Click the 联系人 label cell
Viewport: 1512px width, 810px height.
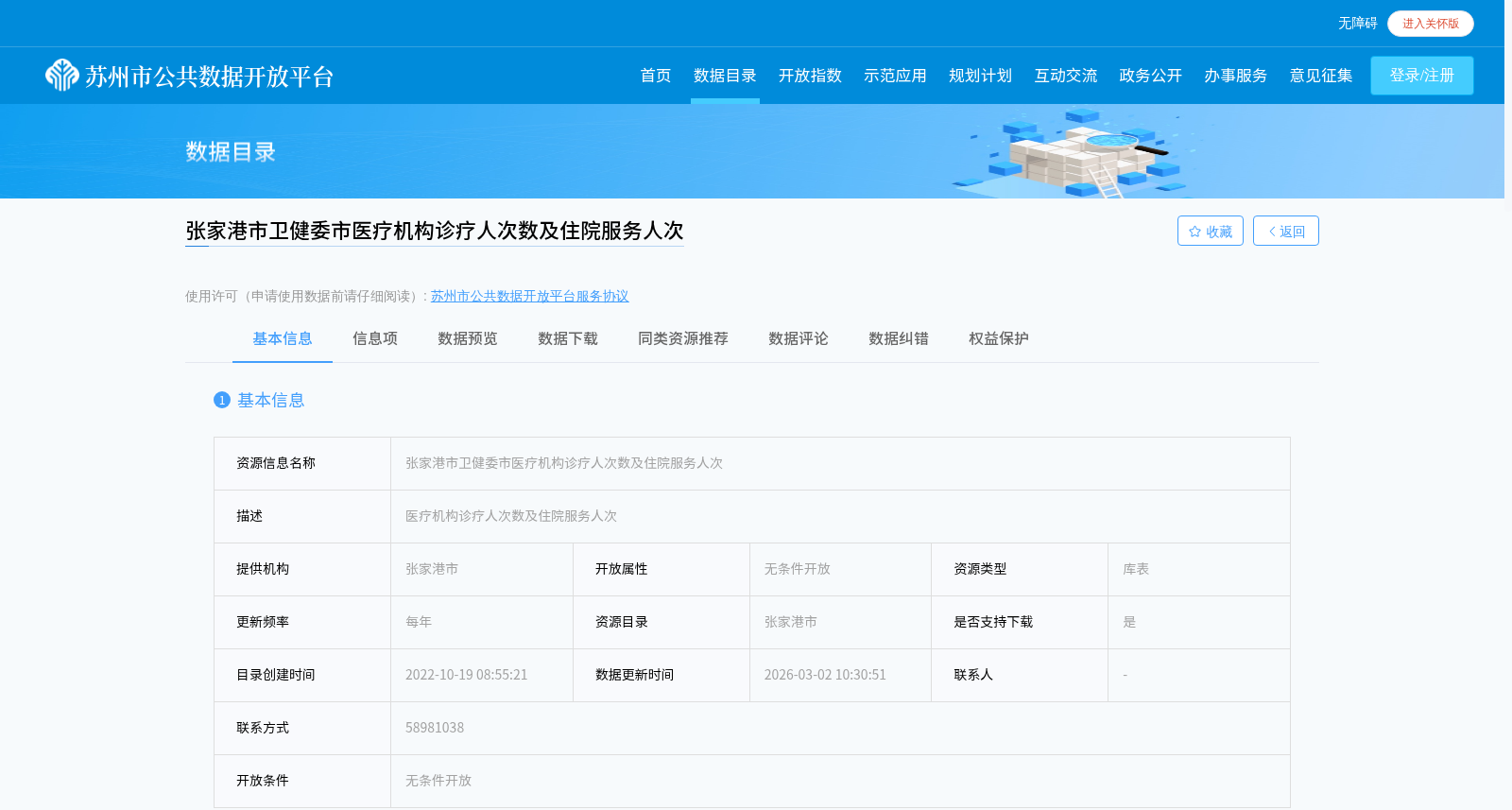(1020, 675)
